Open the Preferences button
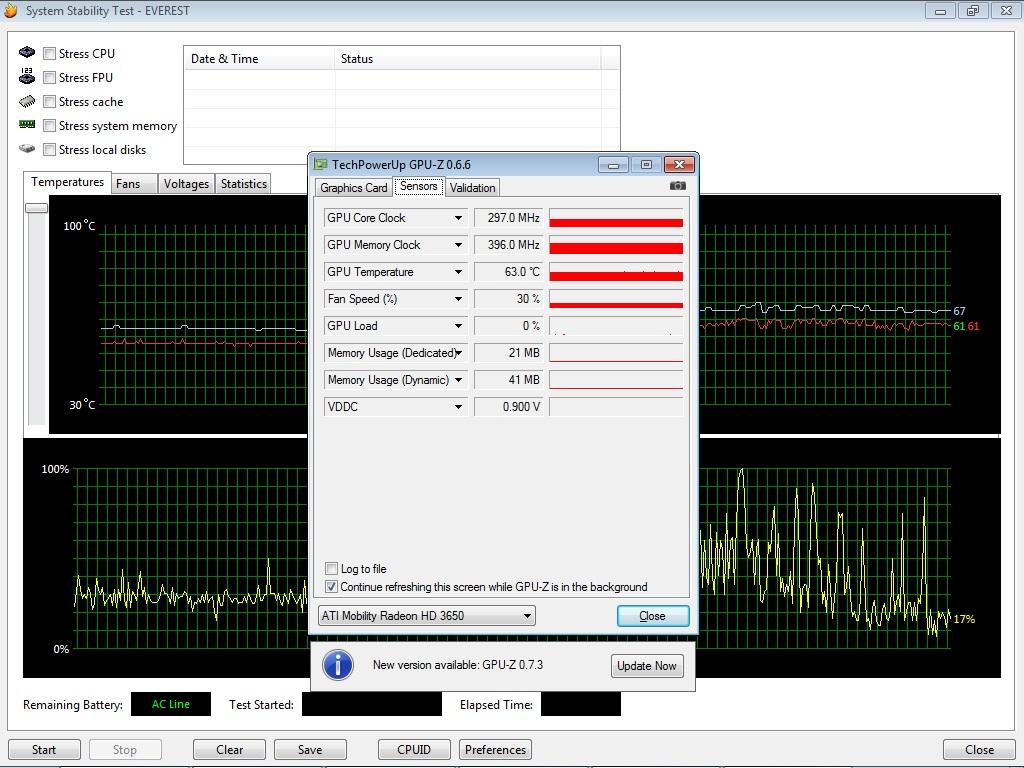This screenshot has width=1024, height=768. [x=495, y=750]
